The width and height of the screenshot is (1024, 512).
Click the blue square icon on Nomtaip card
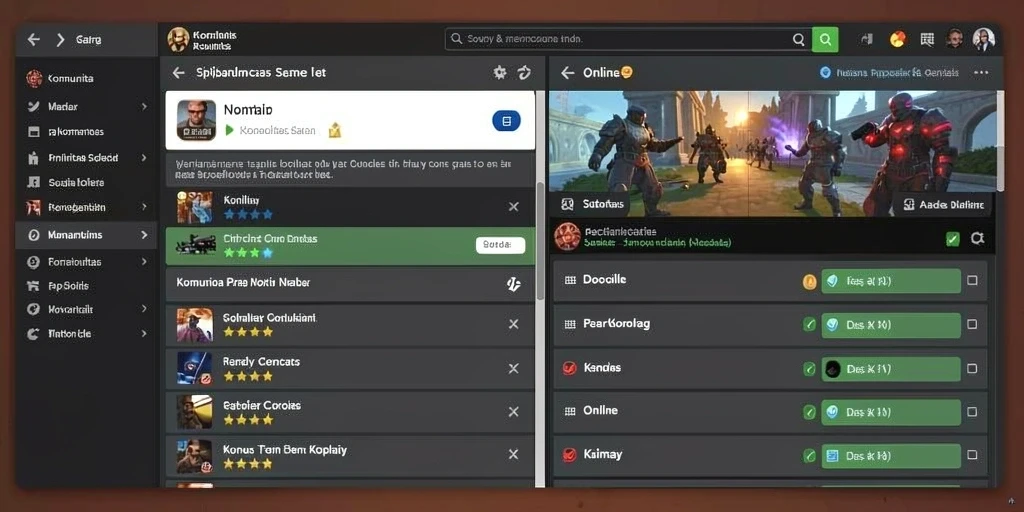coord(506,121)
